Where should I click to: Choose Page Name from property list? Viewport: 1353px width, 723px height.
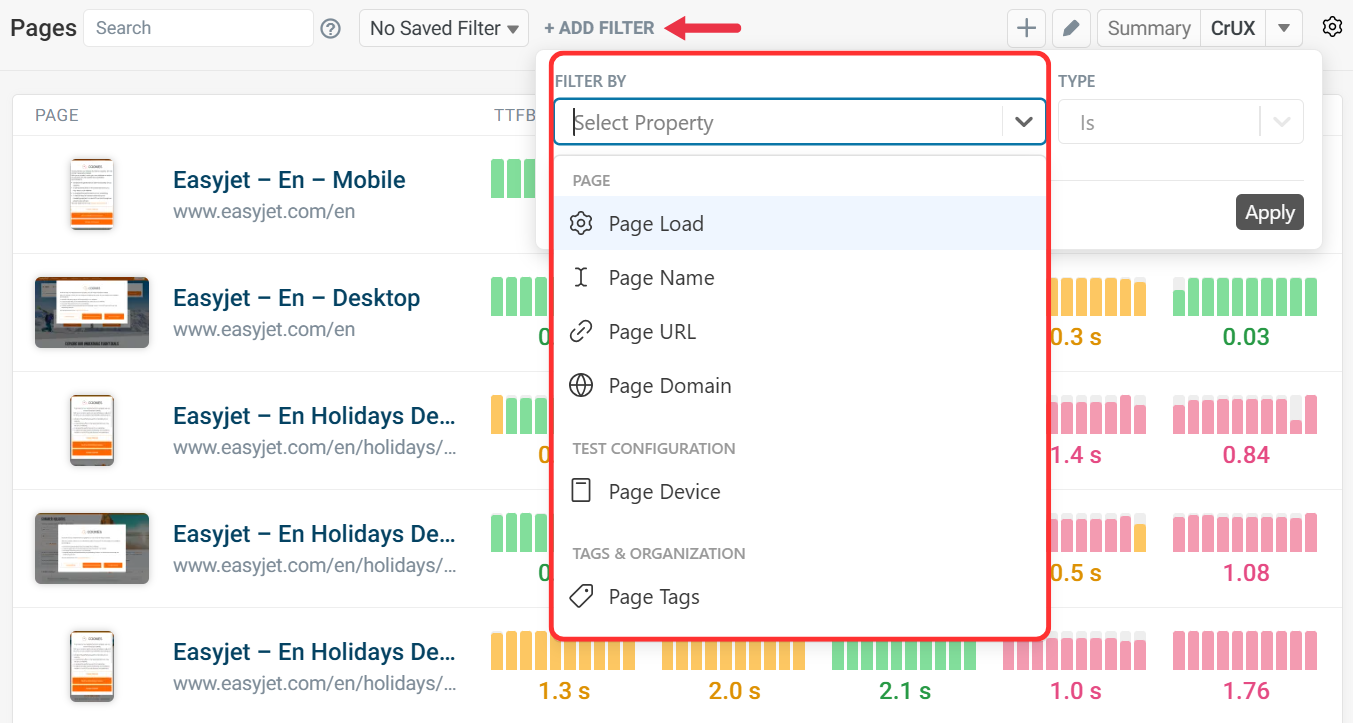pos(661,278)
